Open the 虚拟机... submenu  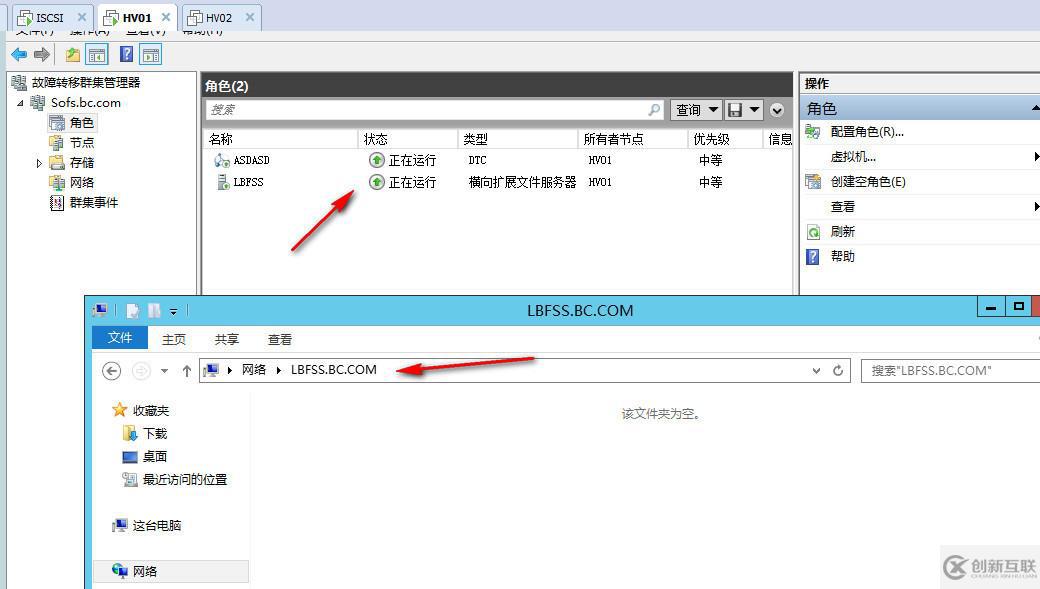tap(854, 157)
